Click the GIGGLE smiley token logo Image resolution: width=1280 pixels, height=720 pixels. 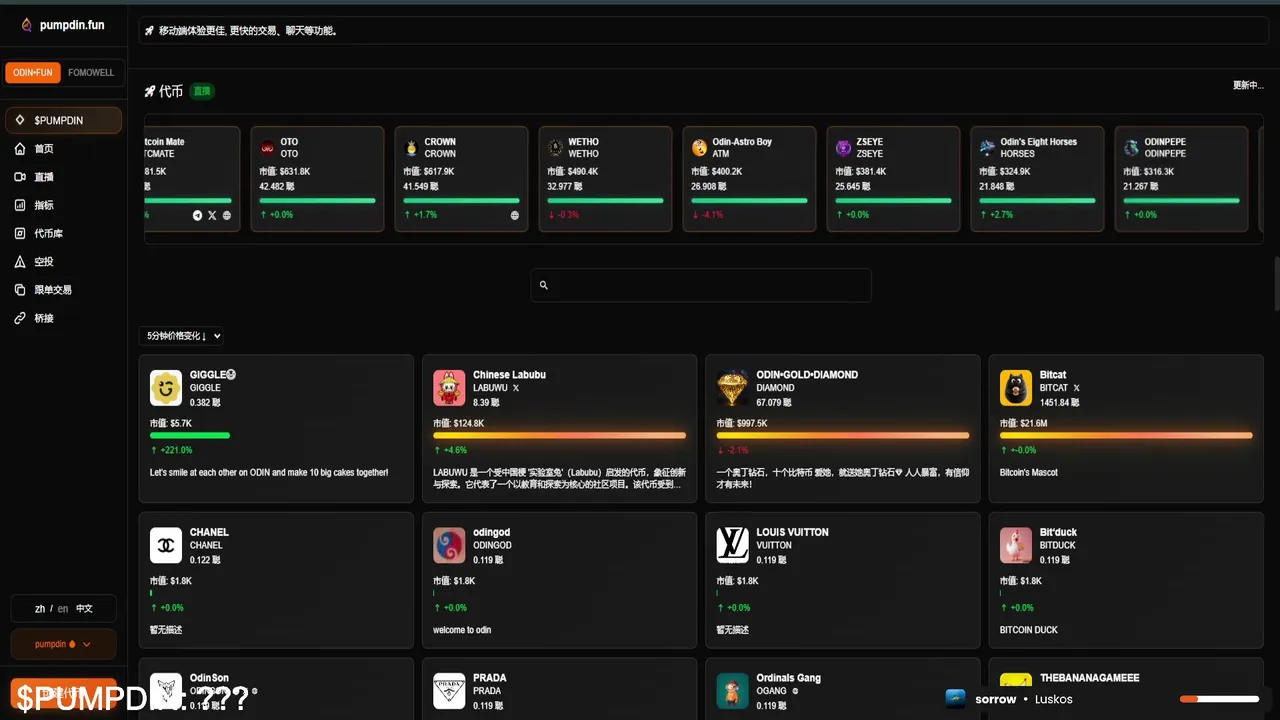click(x=166, y=388)
